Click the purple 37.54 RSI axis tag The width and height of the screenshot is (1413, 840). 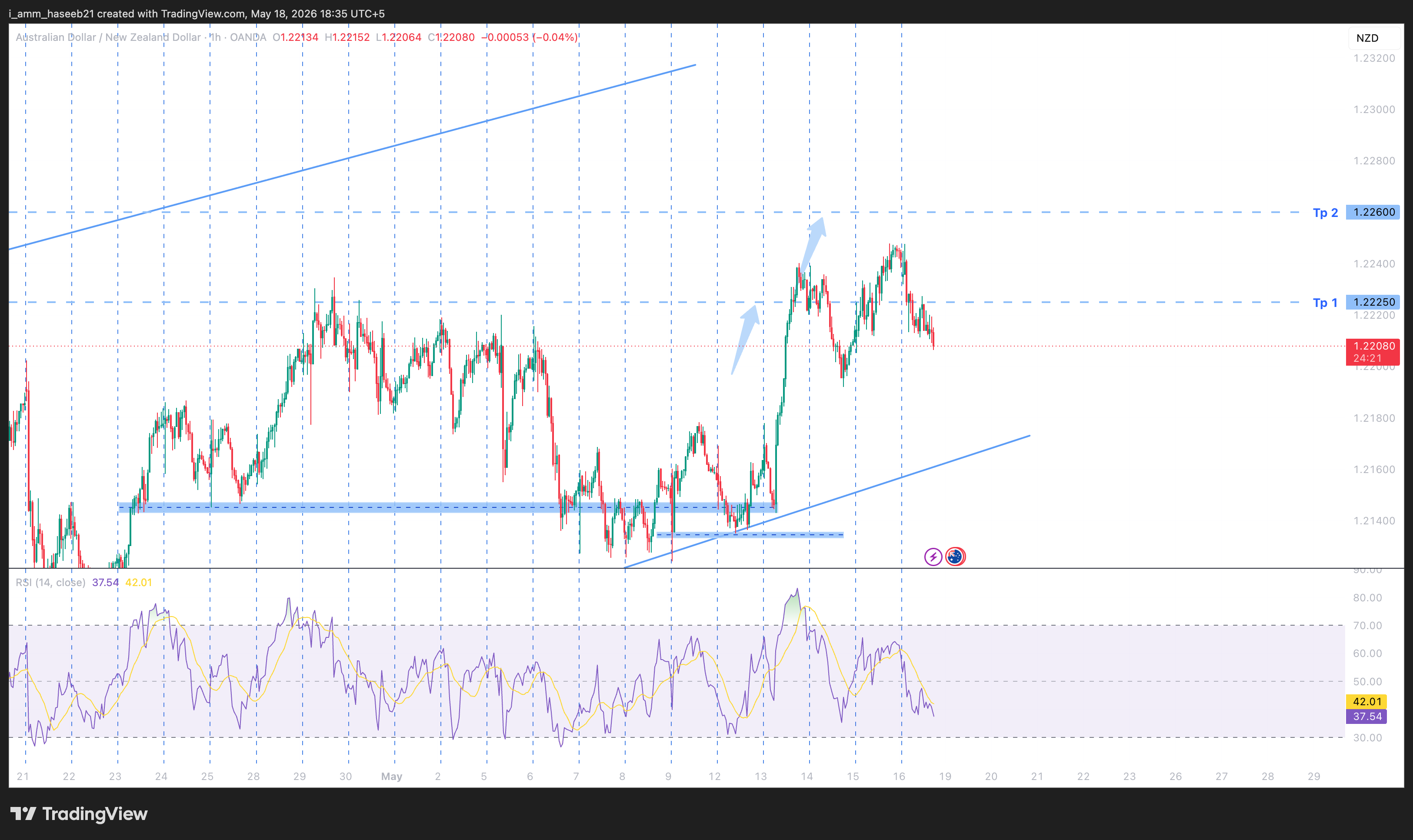click(x=1366, y=717)
